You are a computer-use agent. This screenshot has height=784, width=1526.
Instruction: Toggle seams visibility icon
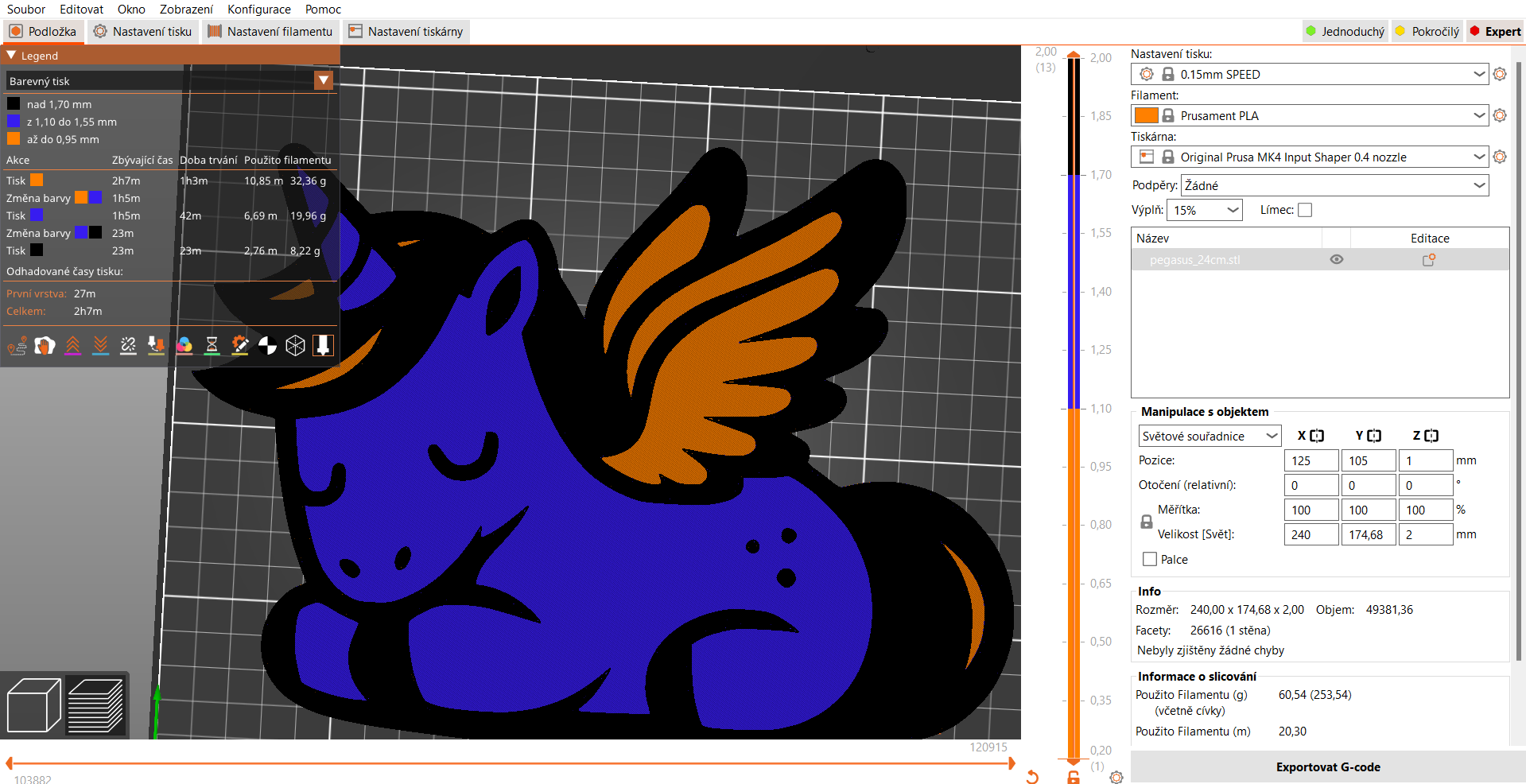[x=128, y=345]
